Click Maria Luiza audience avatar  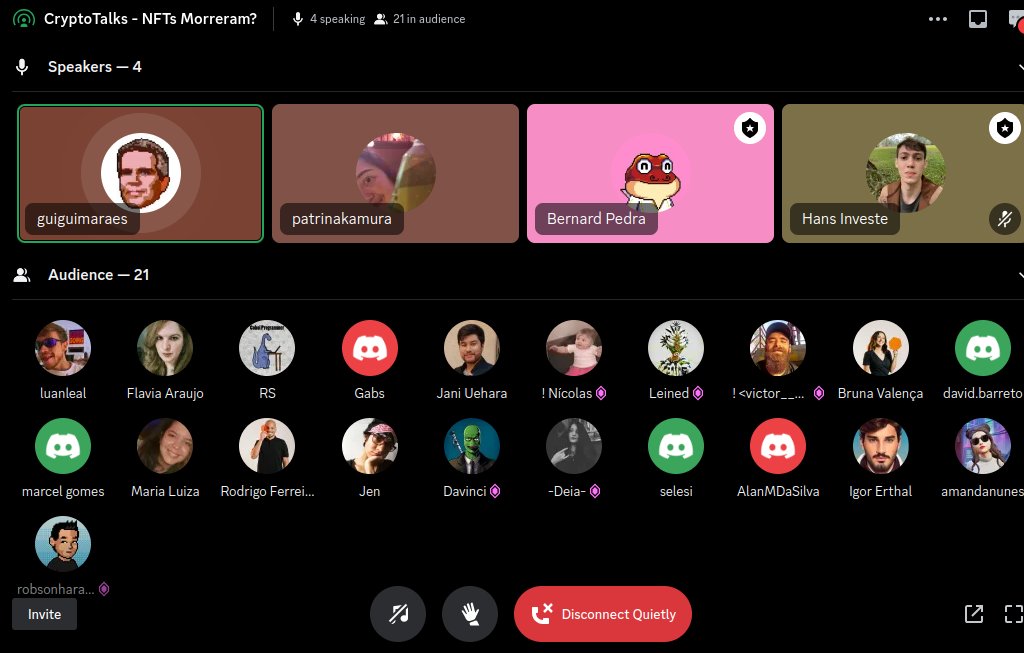(x=165, y=446)
